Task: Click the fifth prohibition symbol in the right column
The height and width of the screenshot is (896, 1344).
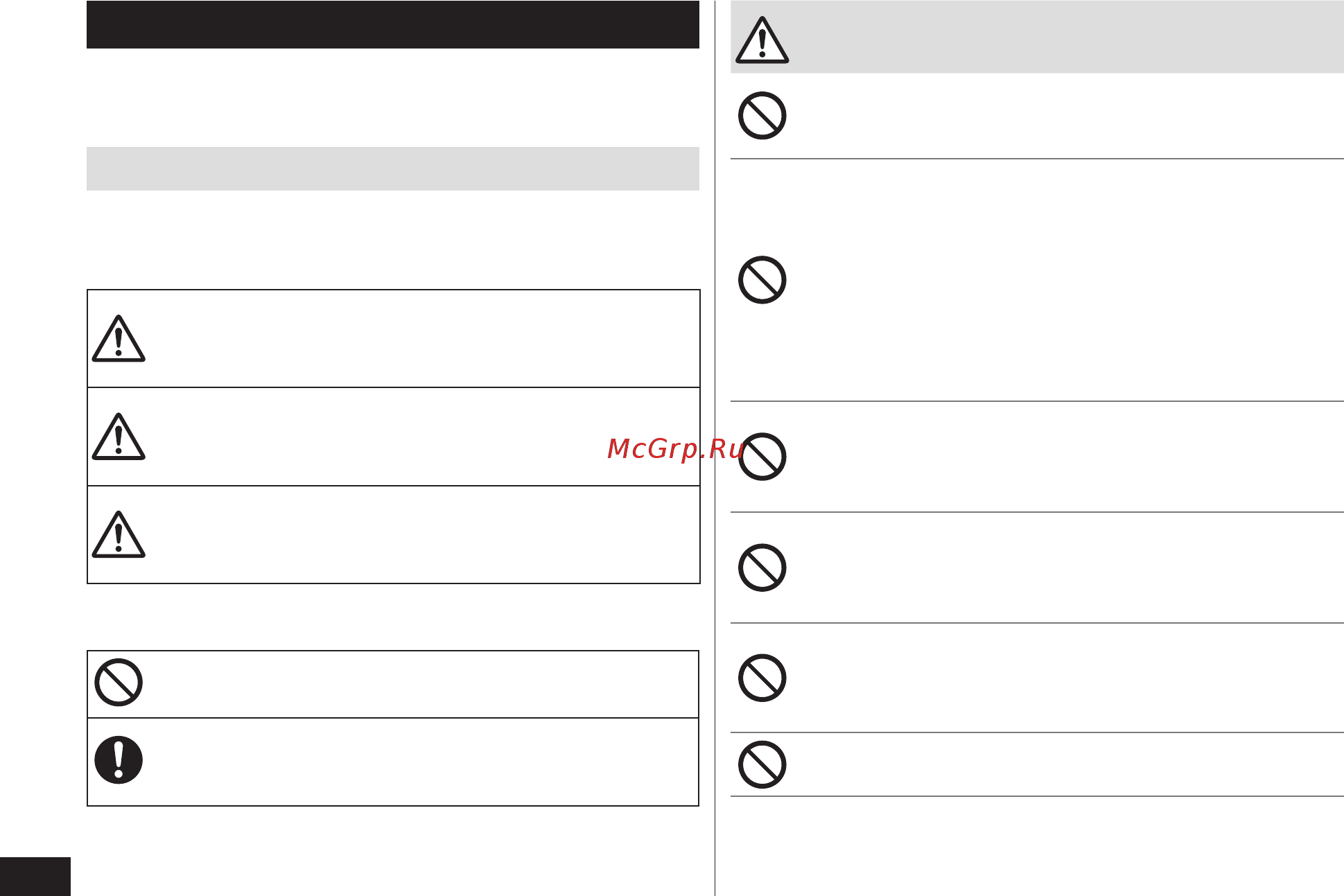Action: [762, 678]
